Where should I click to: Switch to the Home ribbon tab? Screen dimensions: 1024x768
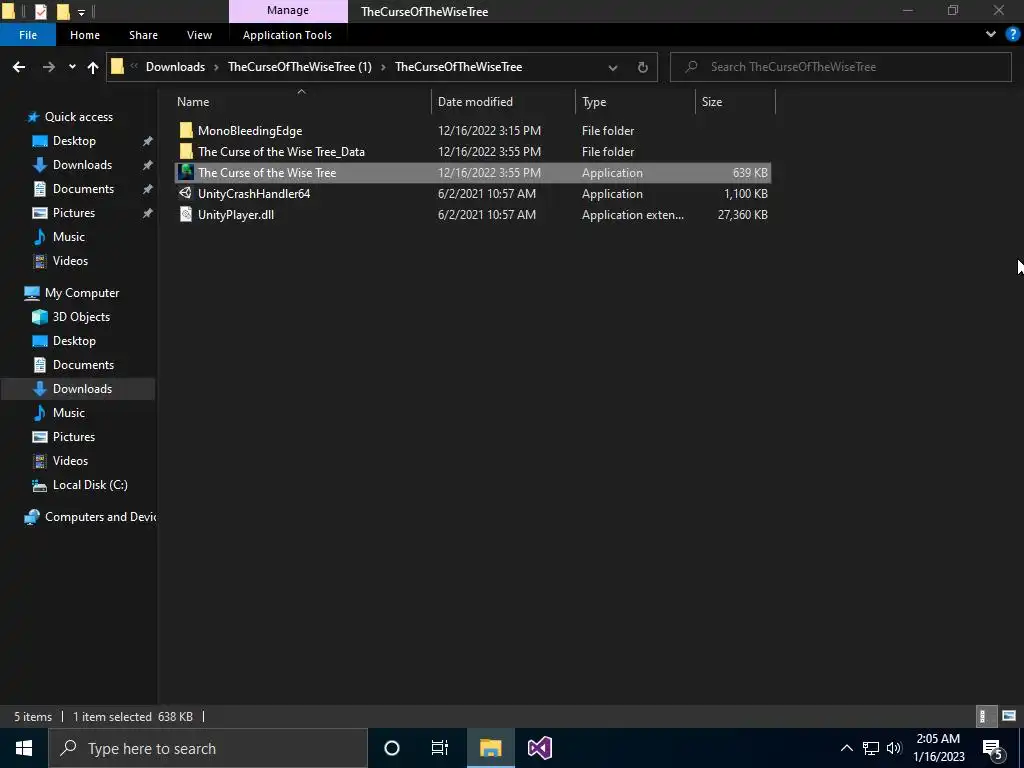pos(85,35)
